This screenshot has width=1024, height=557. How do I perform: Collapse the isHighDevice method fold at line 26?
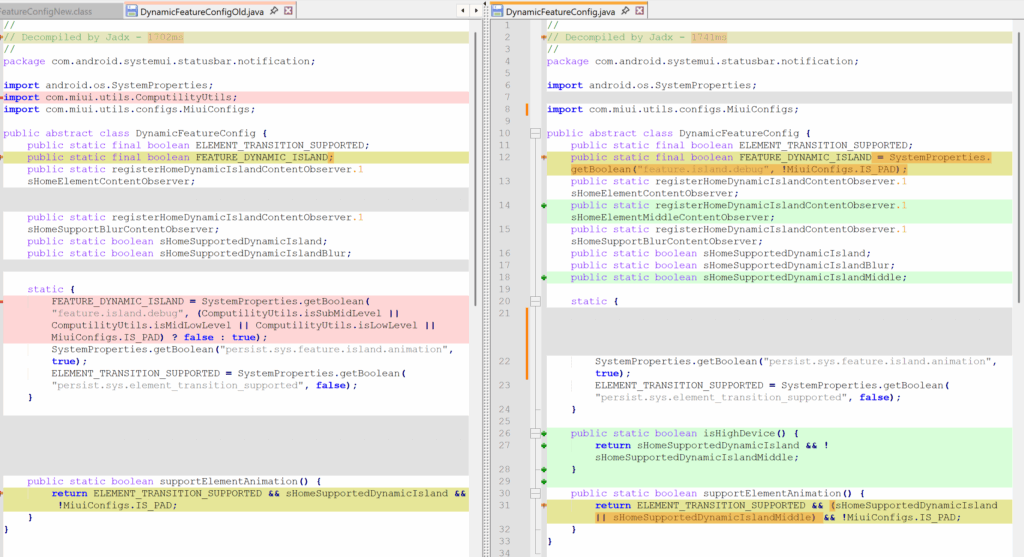[x=536, y=434]
